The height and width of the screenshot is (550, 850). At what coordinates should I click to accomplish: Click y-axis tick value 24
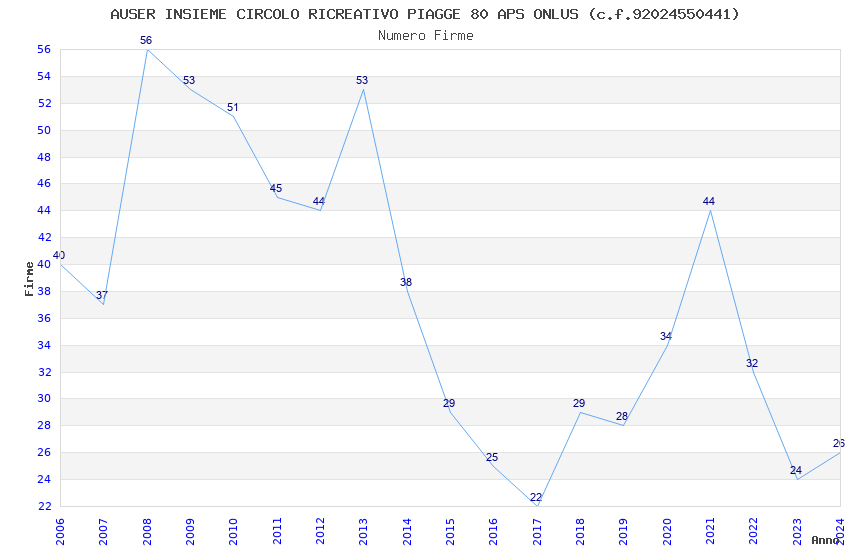click(44, 479)
